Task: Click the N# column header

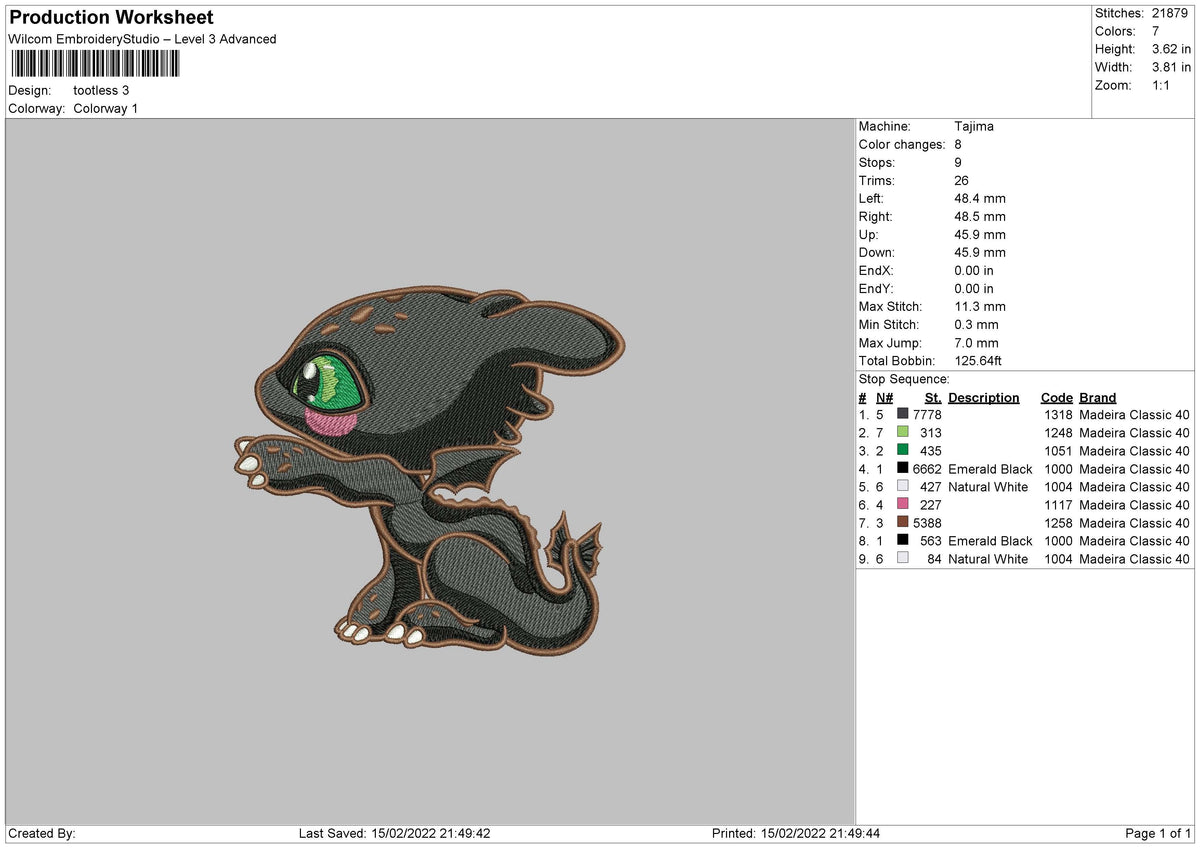Action: point(884,398)
